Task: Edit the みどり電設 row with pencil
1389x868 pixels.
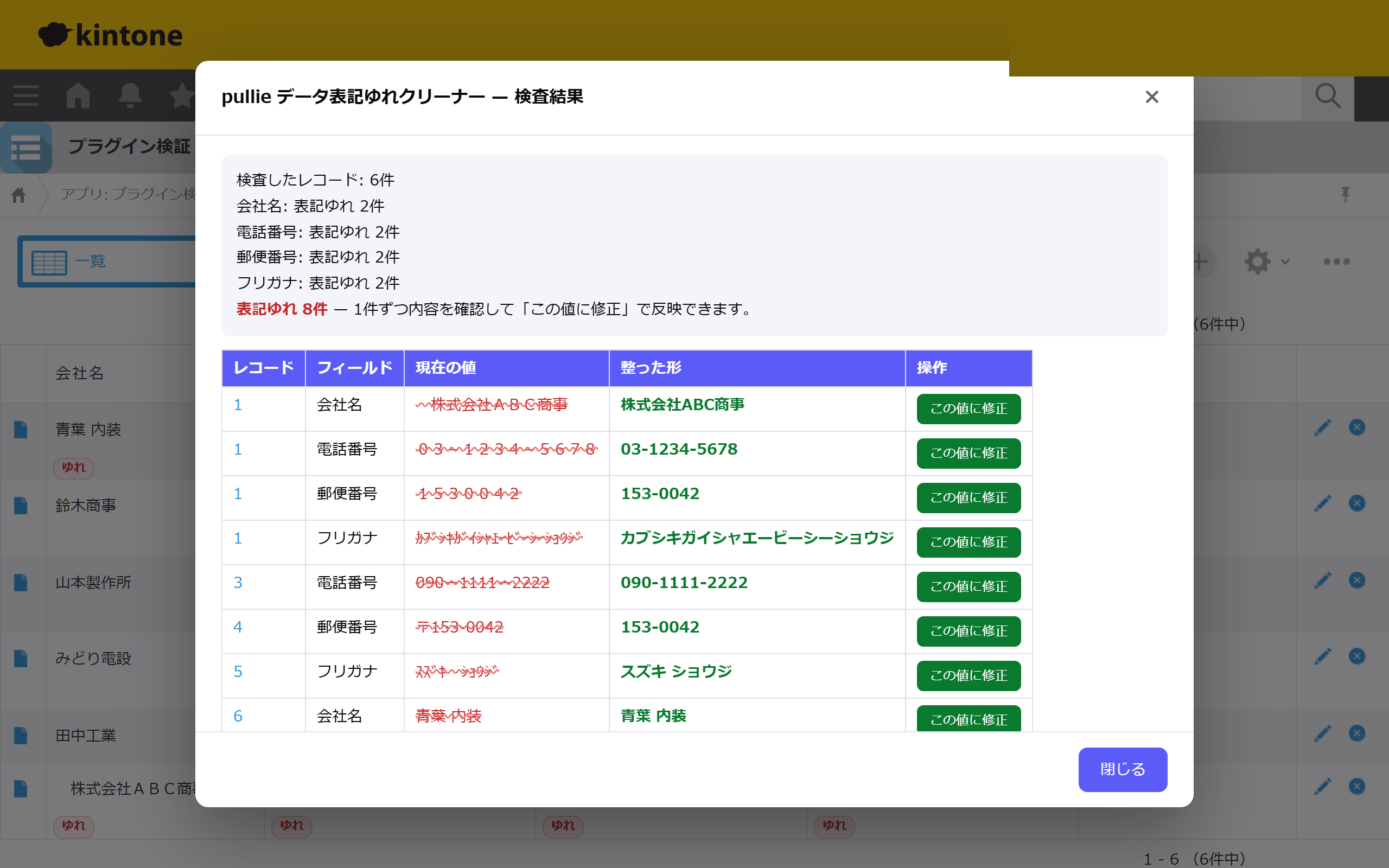Action: (1322, 656)
